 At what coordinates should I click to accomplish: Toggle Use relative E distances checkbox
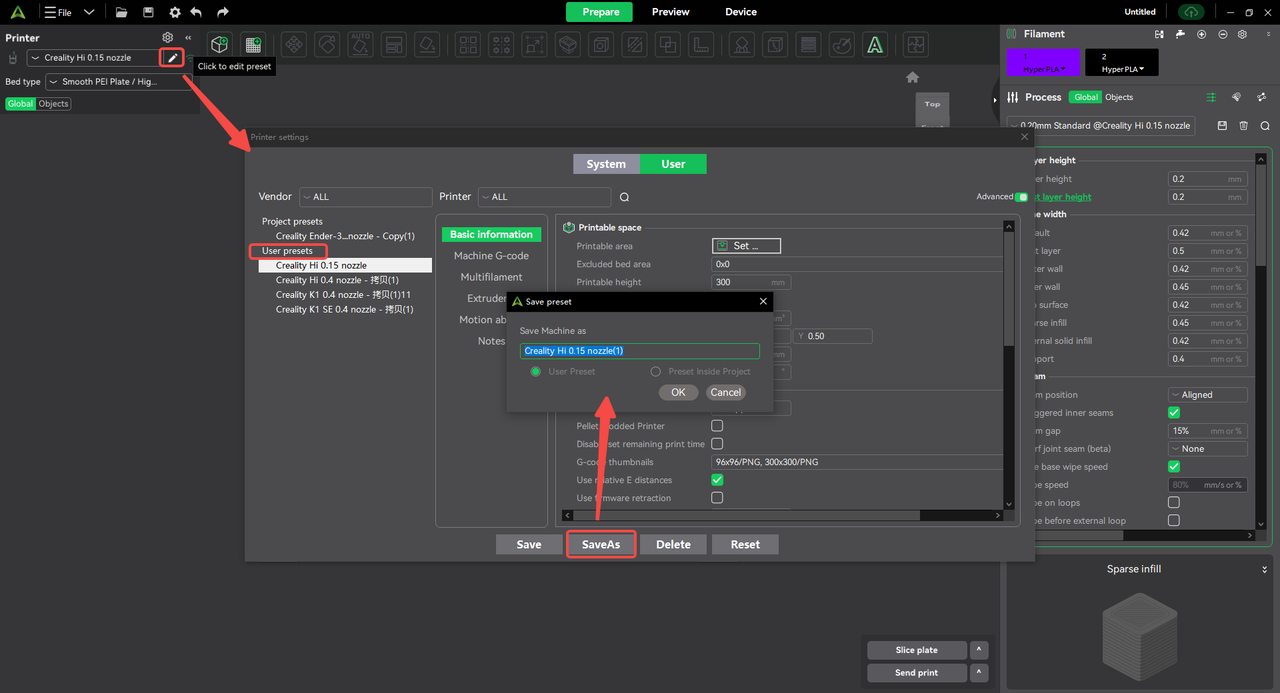pos(717,480)
